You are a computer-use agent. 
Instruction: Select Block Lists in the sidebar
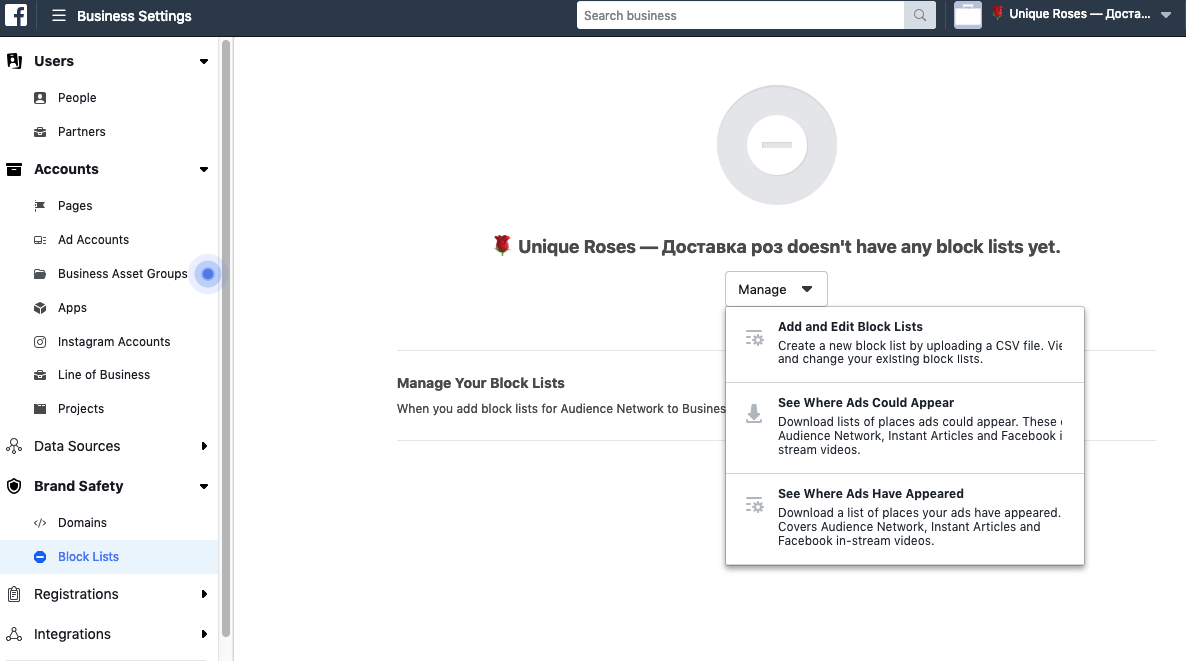click(x=109, y=557)
